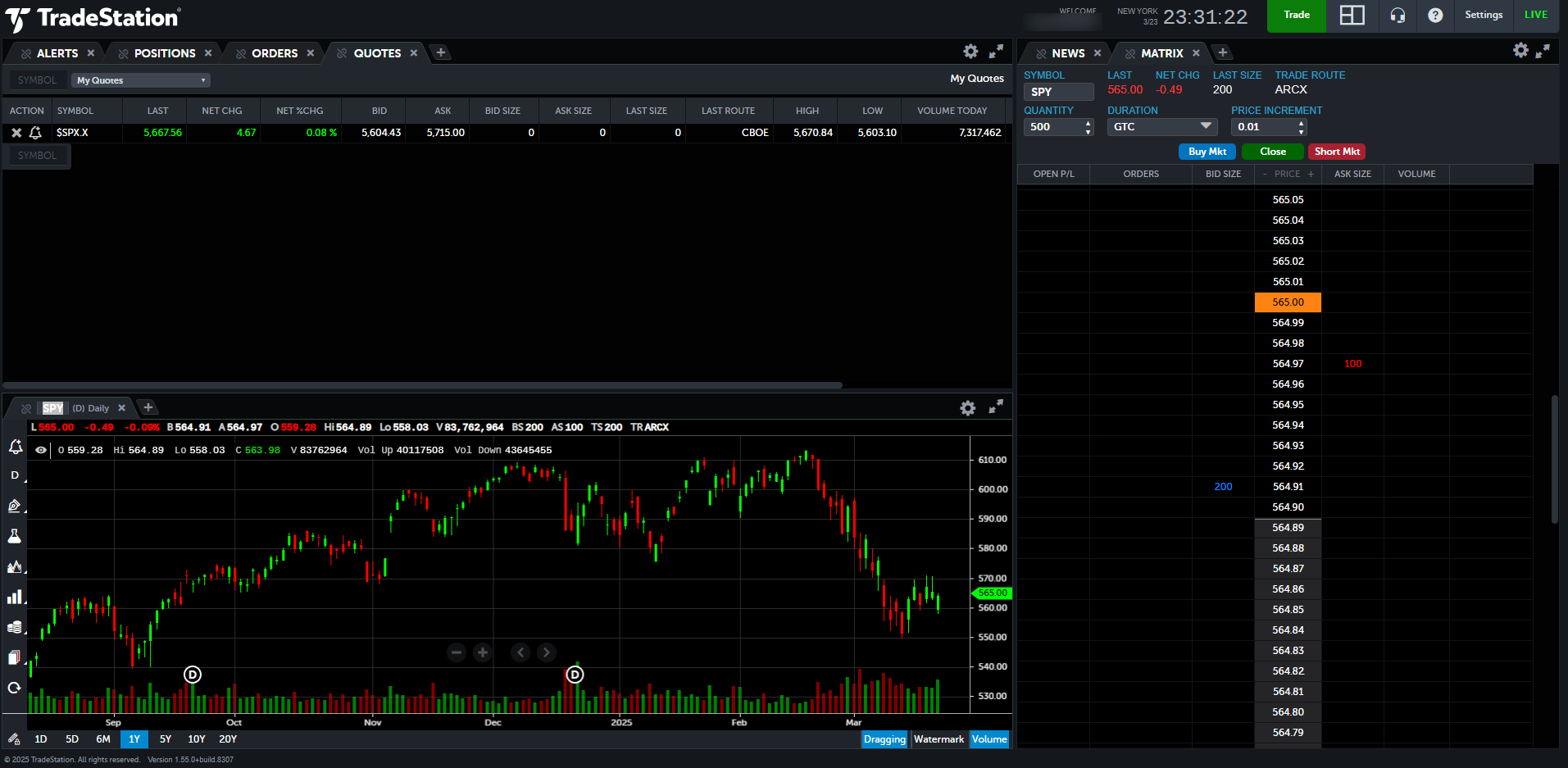
Task: Select the 1D time range
Action: 41,739
